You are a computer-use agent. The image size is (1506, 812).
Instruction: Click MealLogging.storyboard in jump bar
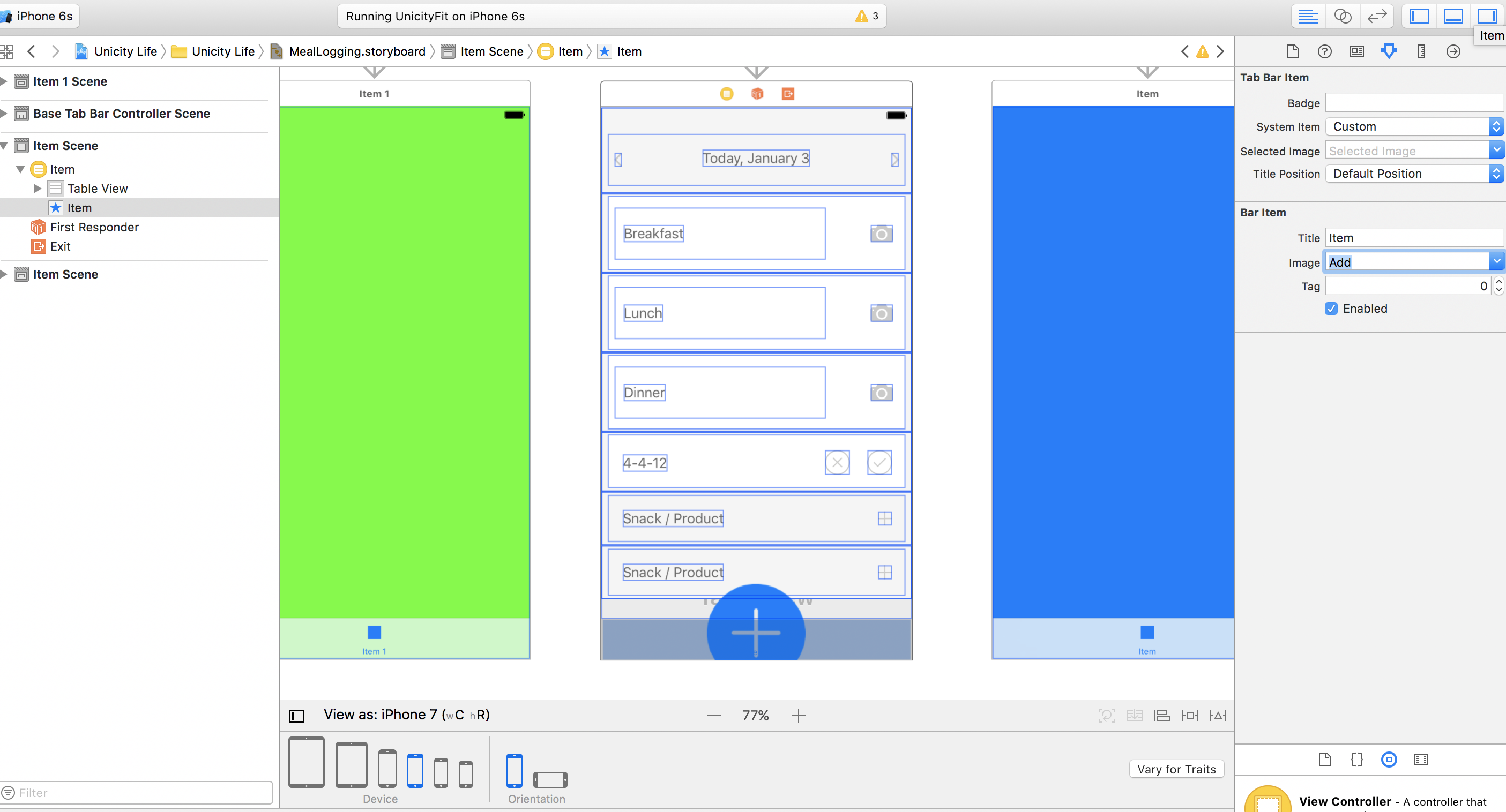[x=356, y=51]
